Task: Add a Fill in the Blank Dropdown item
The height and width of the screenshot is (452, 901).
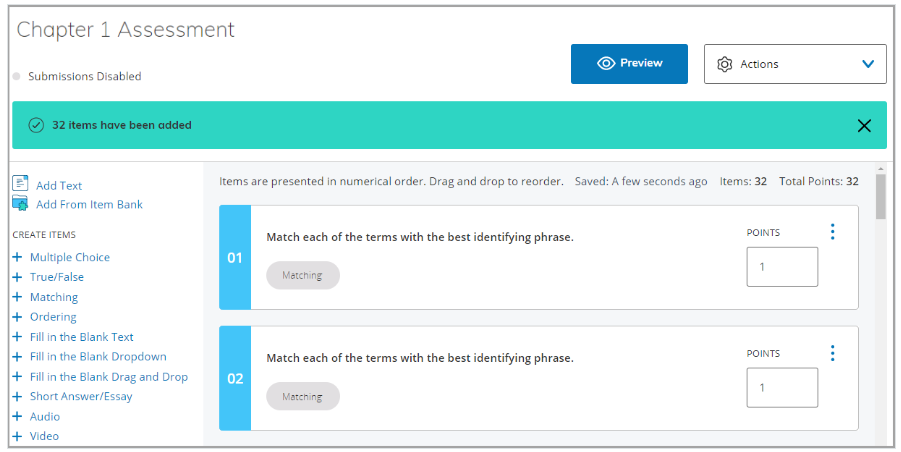Action: click(98, 356)
